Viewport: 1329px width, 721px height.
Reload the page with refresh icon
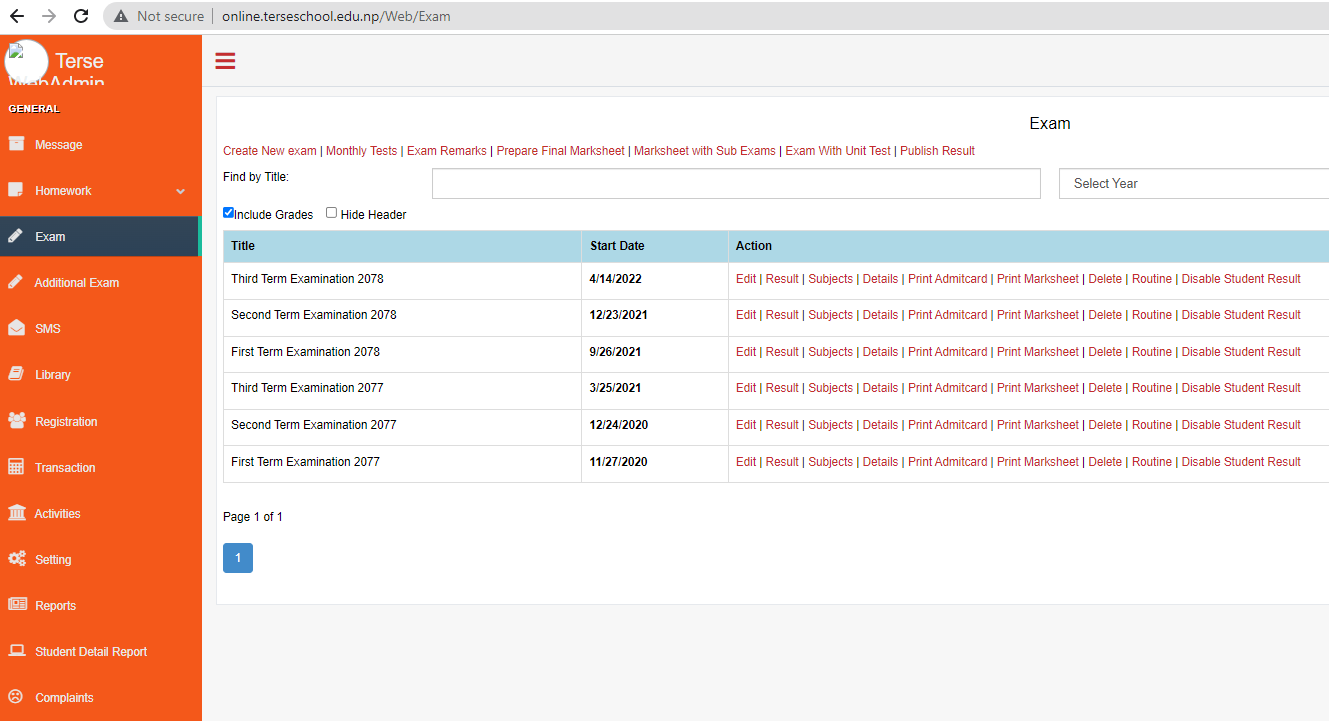[x=82, y=16]
